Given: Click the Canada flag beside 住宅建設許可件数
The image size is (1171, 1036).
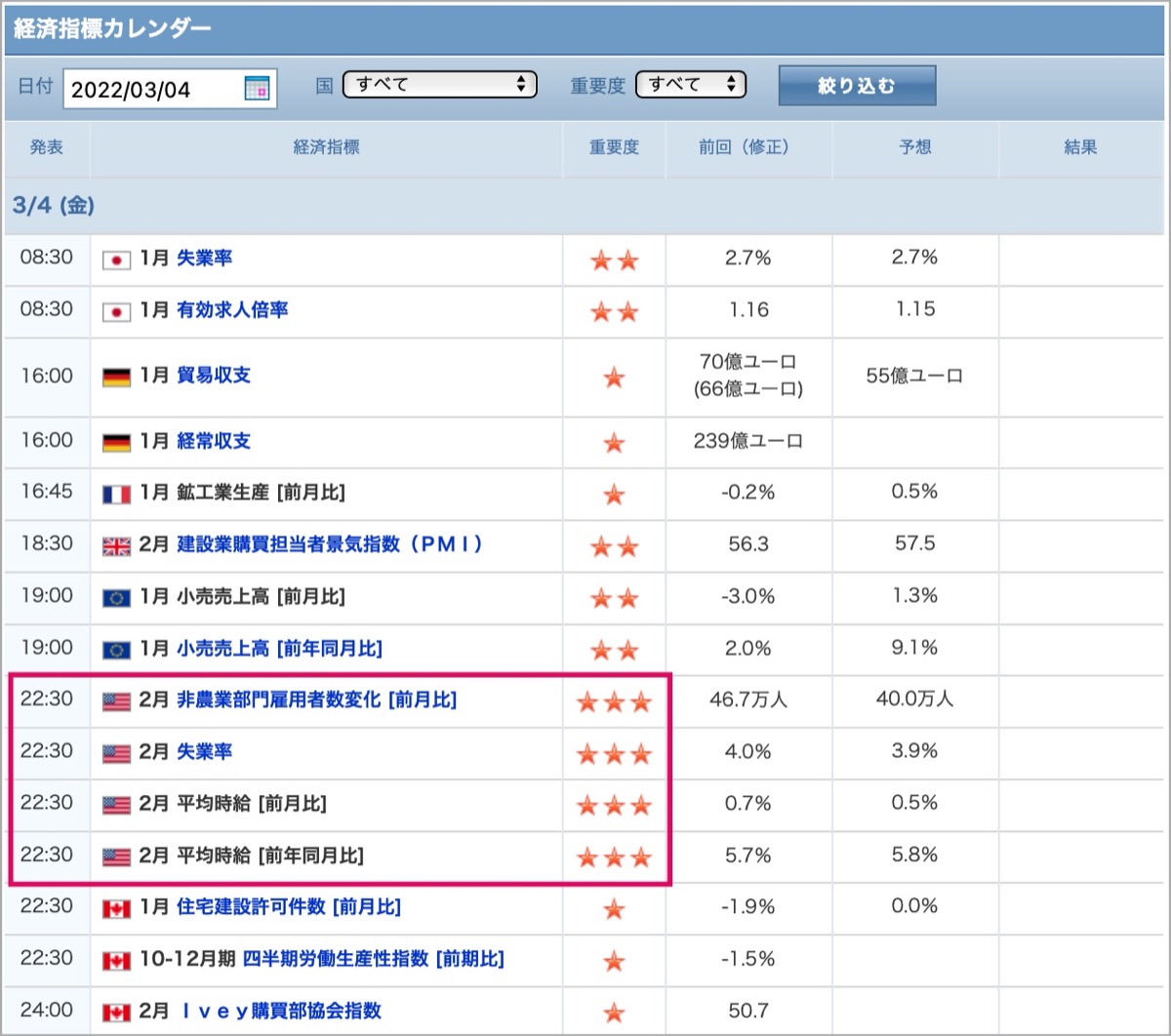Looking at the screenshot, I should click(116, 908).
